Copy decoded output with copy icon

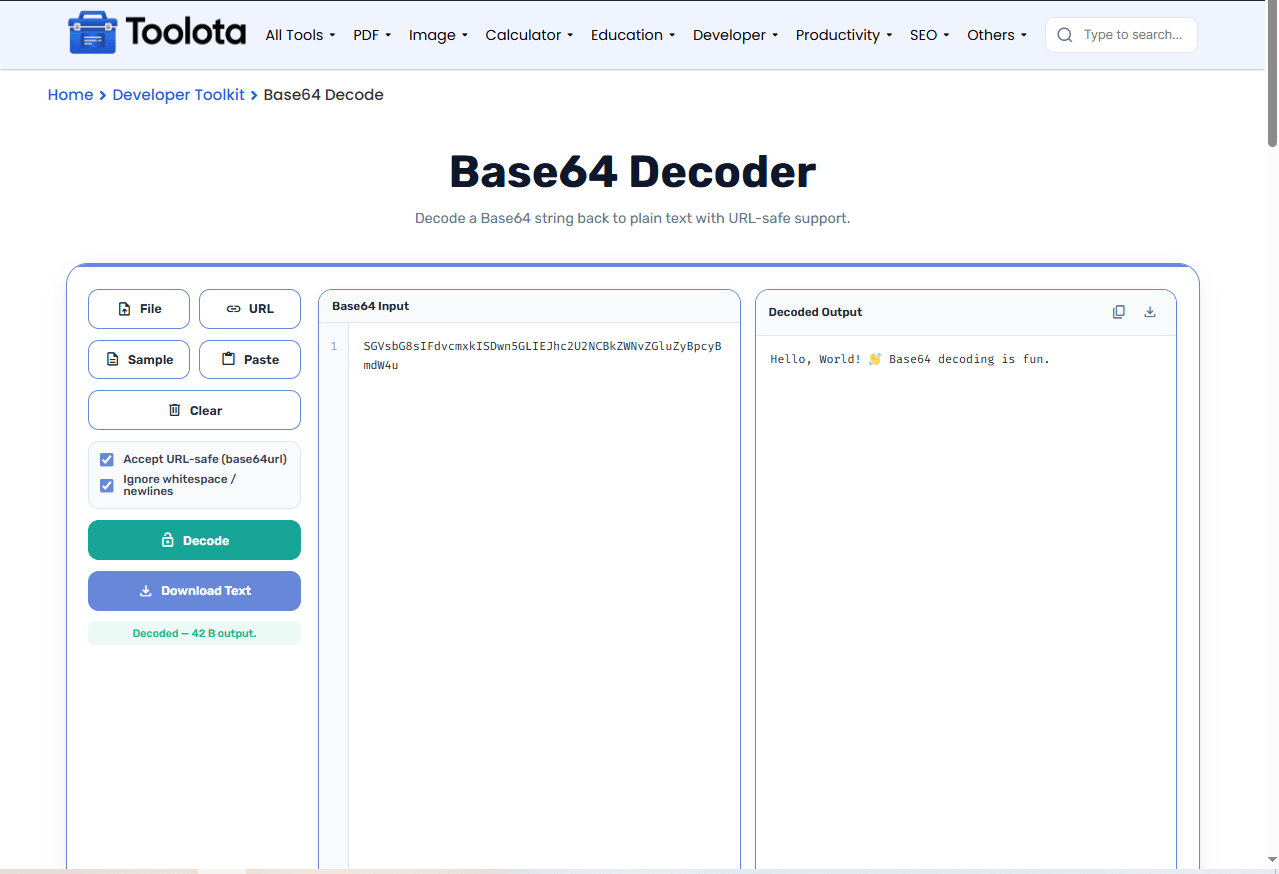point(1119,312)
